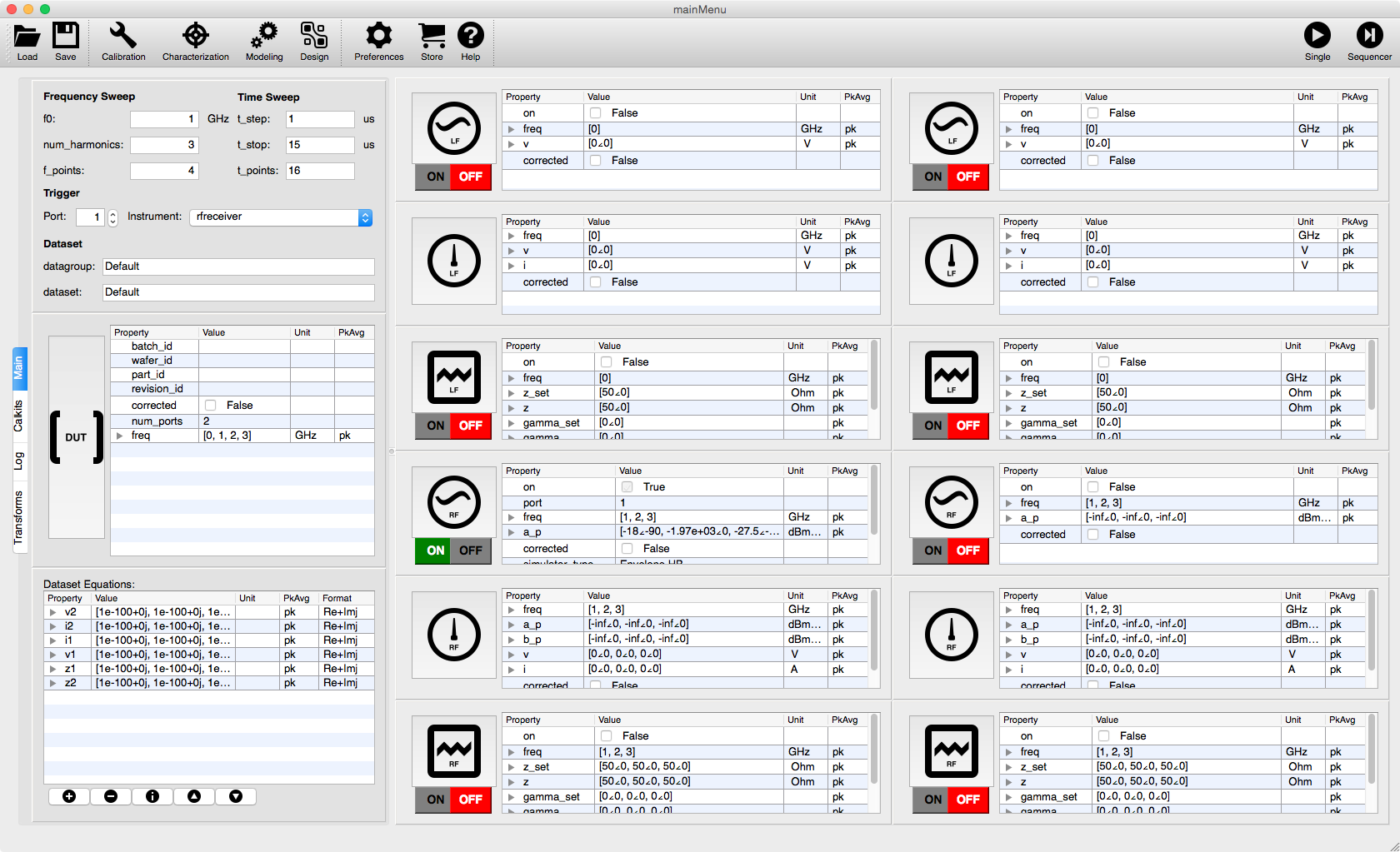Screen dimensions: 1400x852
Task: Toggle DUT corrected checkbox
Action: coord(211,406)
